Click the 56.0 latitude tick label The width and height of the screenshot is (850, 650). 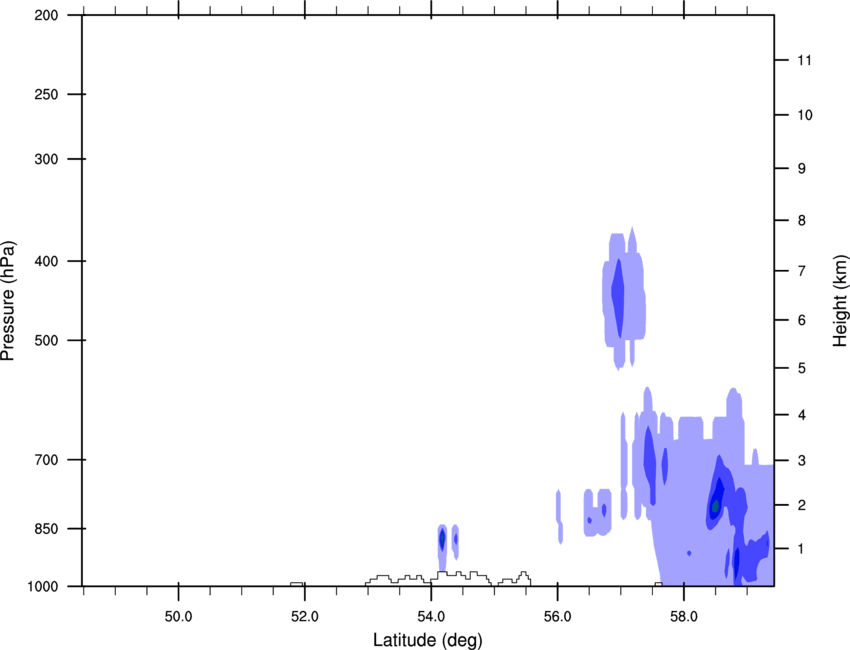558,617
